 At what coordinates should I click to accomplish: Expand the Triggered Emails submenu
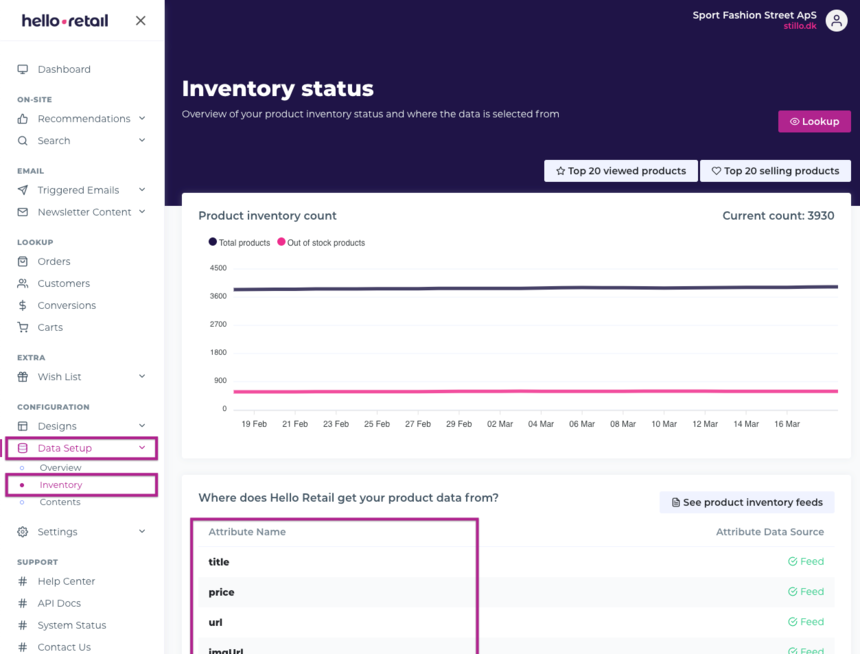pos(142,190)
